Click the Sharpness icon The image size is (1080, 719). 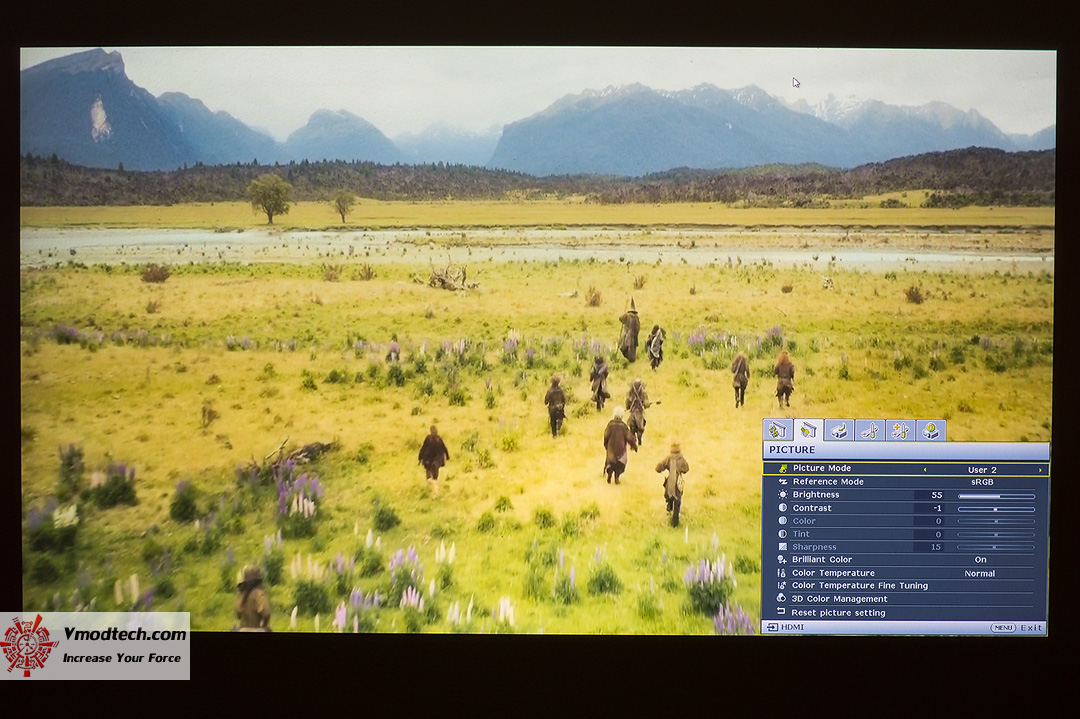pyautogui.click(x=782, y=547)
